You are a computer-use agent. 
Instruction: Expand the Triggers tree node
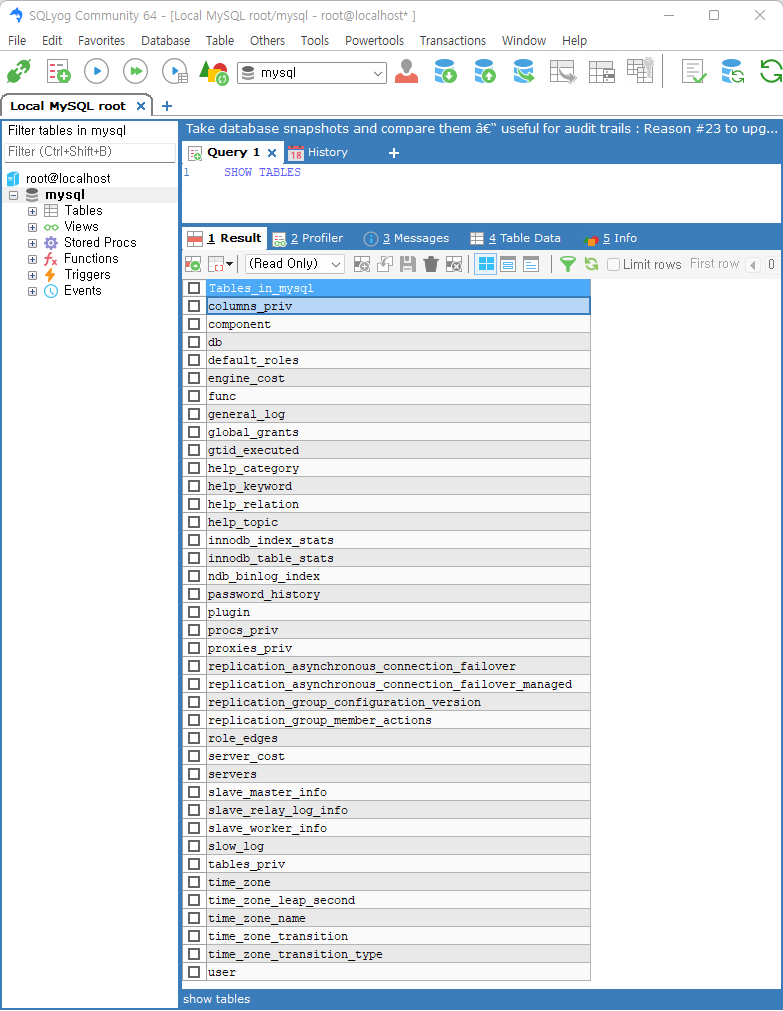32,275
